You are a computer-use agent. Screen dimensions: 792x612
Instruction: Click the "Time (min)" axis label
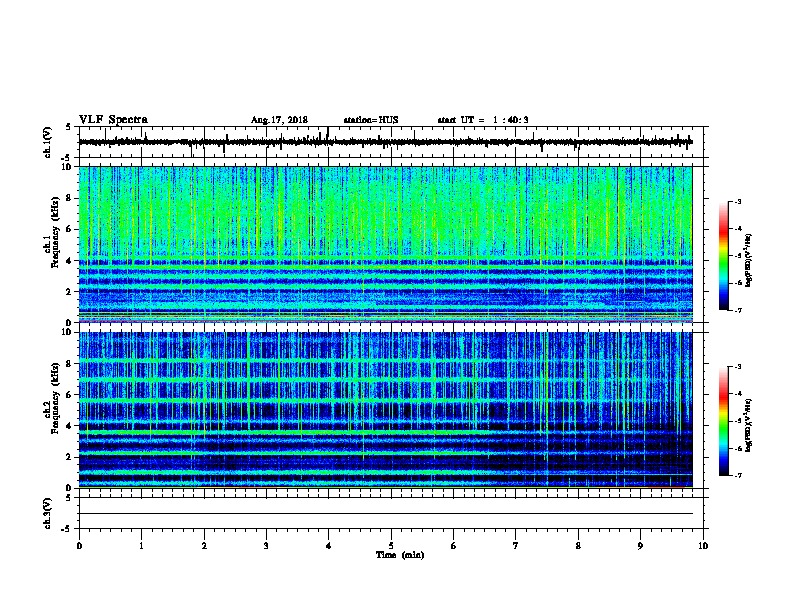pyautogui.click(x=400, y=555)
